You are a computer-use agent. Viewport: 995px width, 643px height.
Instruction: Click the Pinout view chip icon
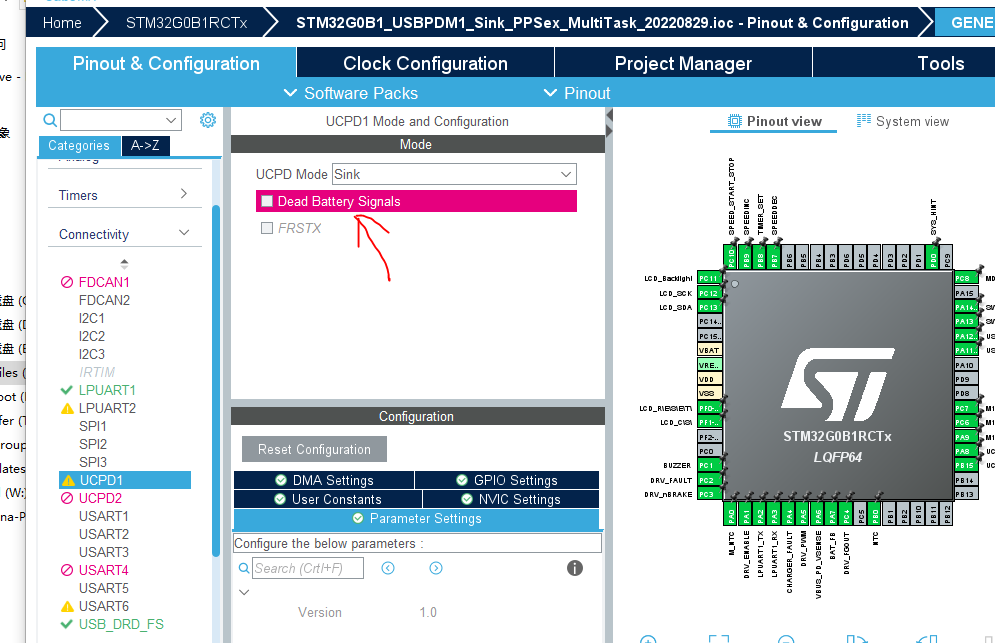[734, 121]
